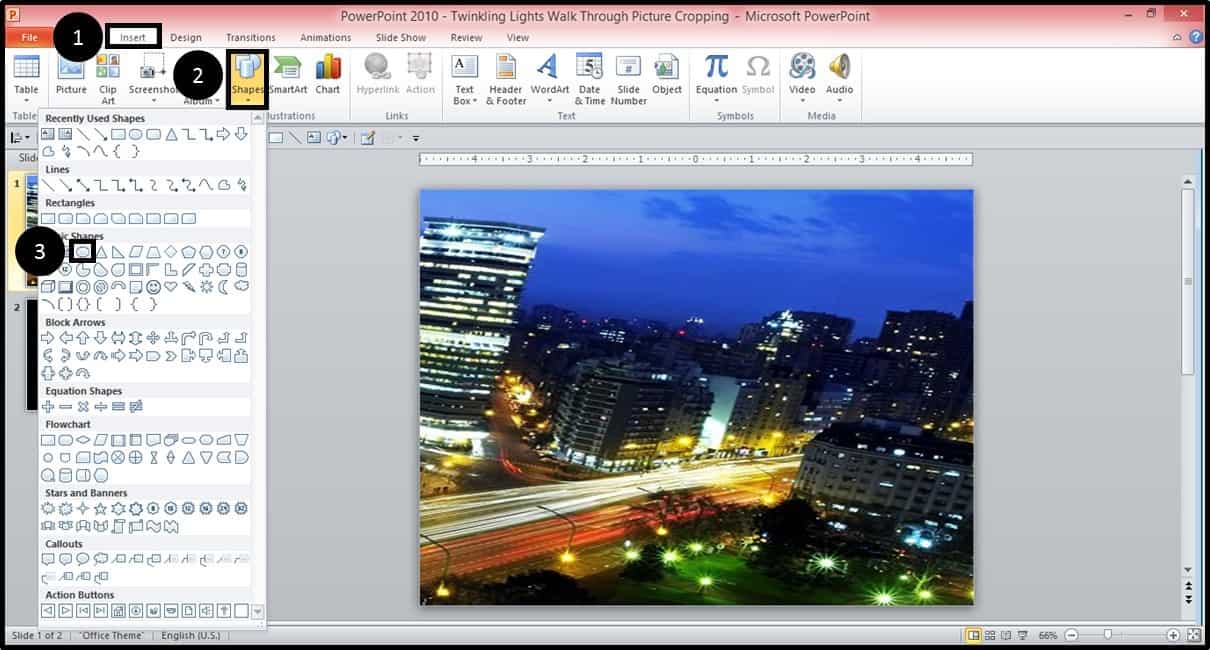This screenshot has width=1210, height=650.
Task: Choose the Heart shape in Basic Shapes
Action: [x=170, y=286]
